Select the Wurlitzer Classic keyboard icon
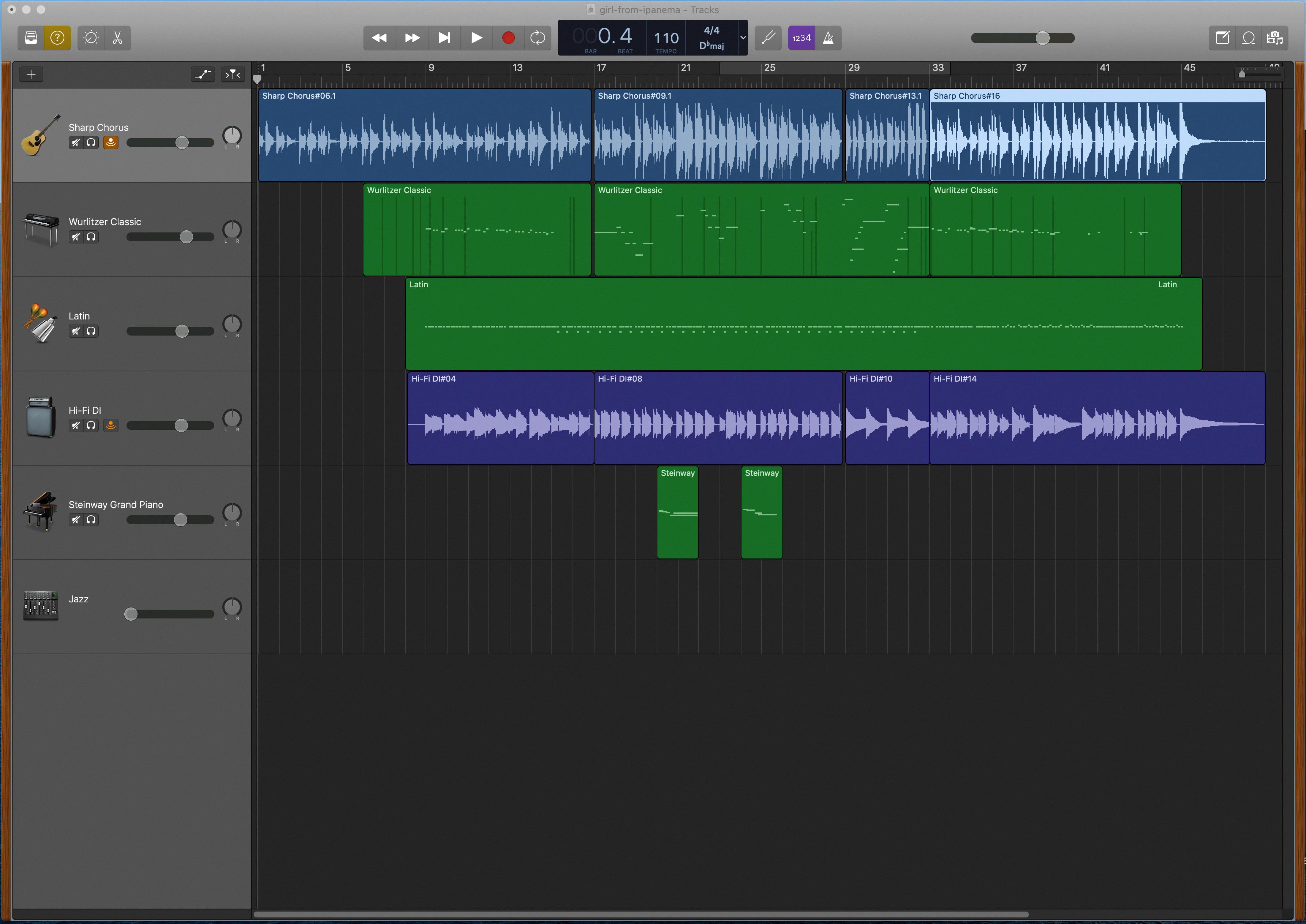The image size is (1306, 924). pos(41,229)
